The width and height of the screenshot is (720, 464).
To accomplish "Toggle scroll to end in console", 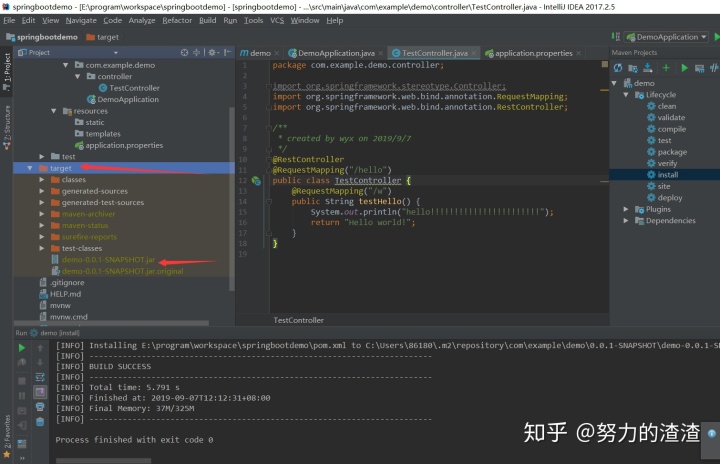I will [40, 392].
